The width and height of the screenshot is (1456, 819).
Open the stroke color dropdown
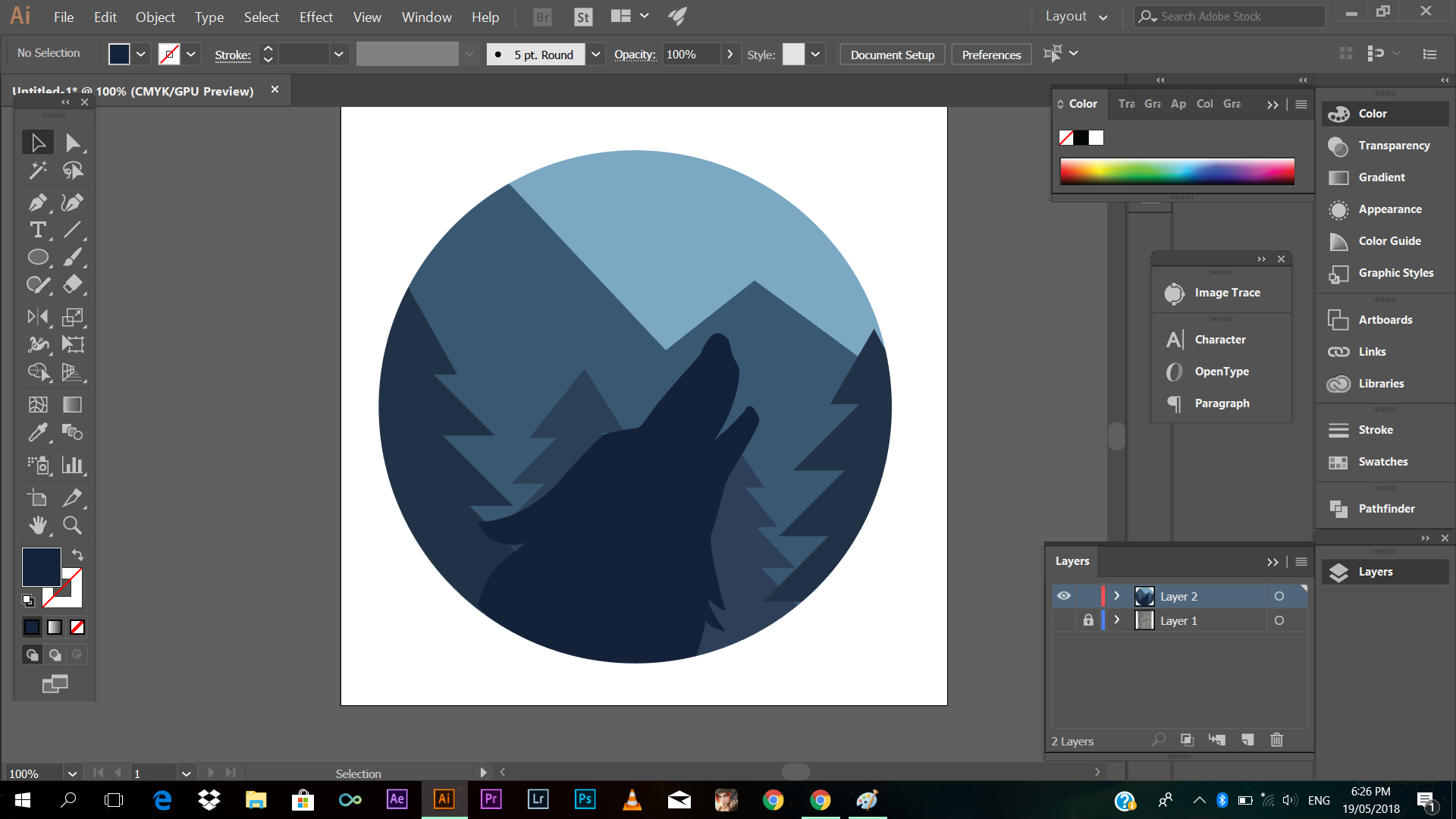[x=191, y=54]
